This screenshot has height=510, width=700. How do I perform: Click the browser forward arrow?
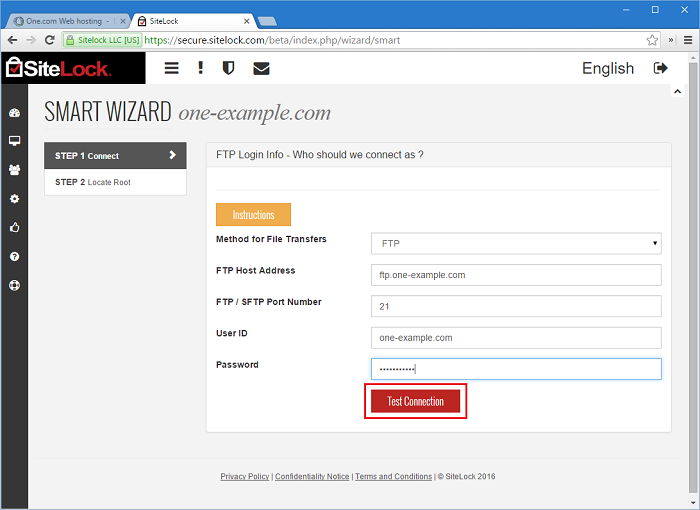coord(31,40)
